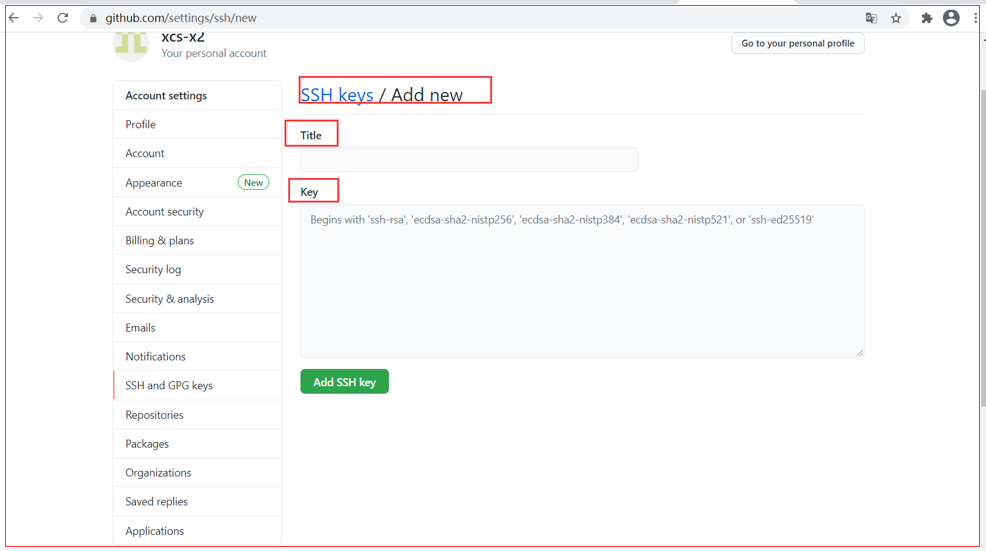Click the page vertical scrollbar

point(982,248)
